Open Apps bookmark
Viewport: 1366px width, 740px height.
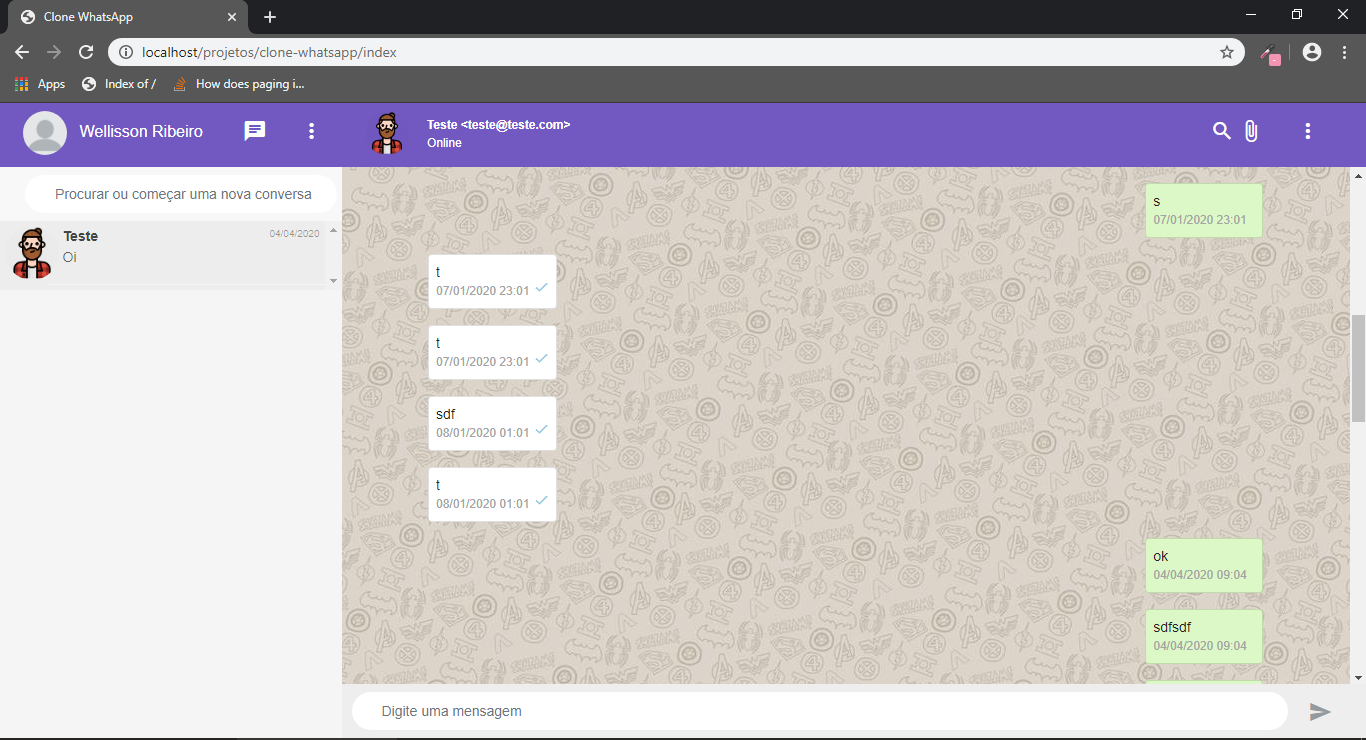40,84
